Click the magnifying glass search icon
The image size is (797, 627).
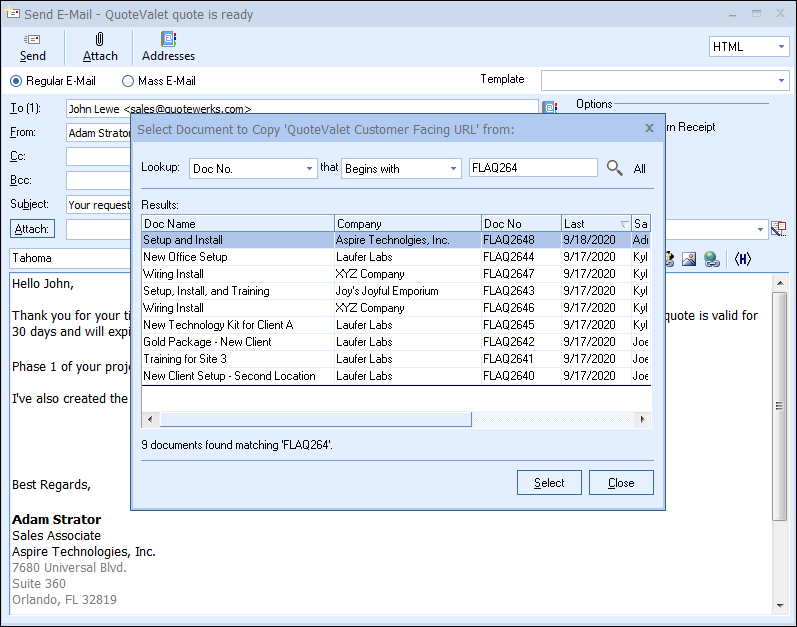(x=615, y=168)
